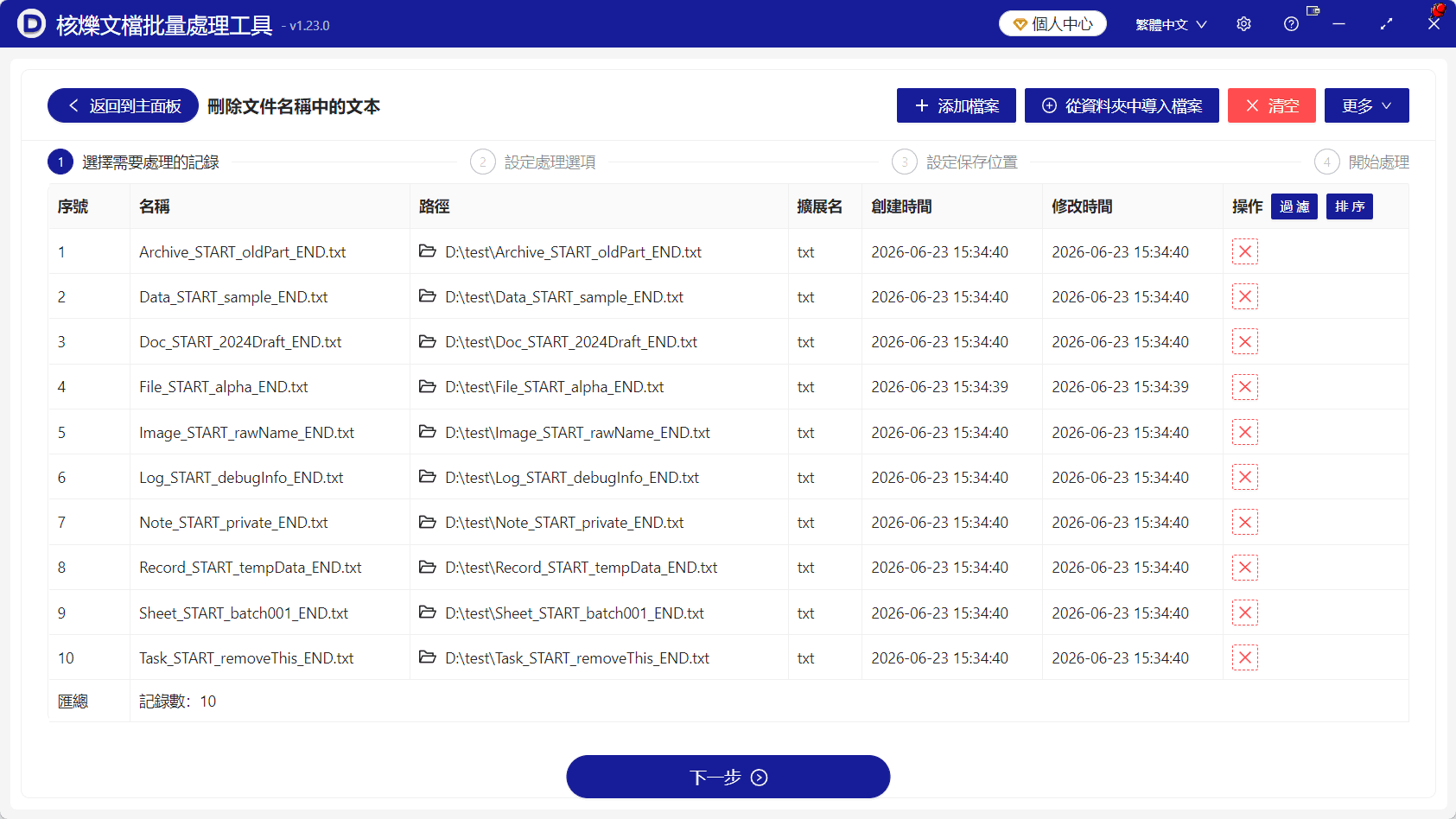Clear the list with 清空 button
The width and height of the screenshot is (1456, 819).
click(x=1271, y=105)
